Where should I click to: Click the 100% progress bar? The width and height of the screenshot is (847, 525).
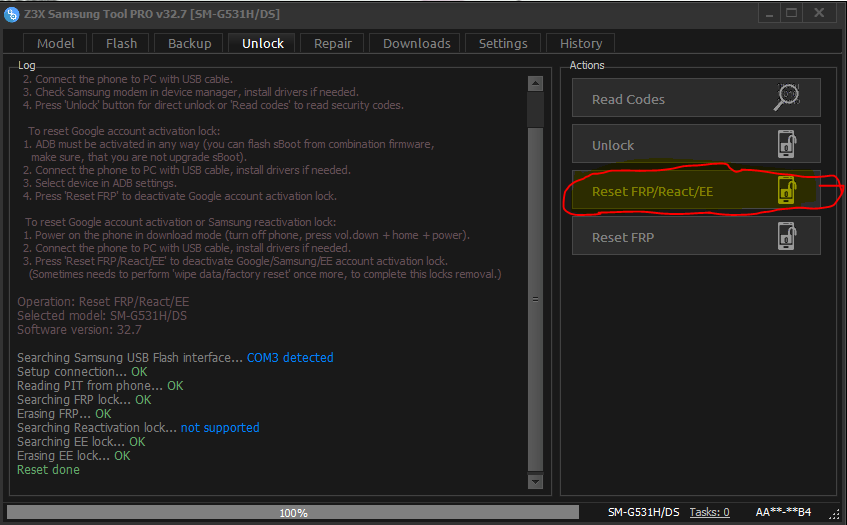293,512
